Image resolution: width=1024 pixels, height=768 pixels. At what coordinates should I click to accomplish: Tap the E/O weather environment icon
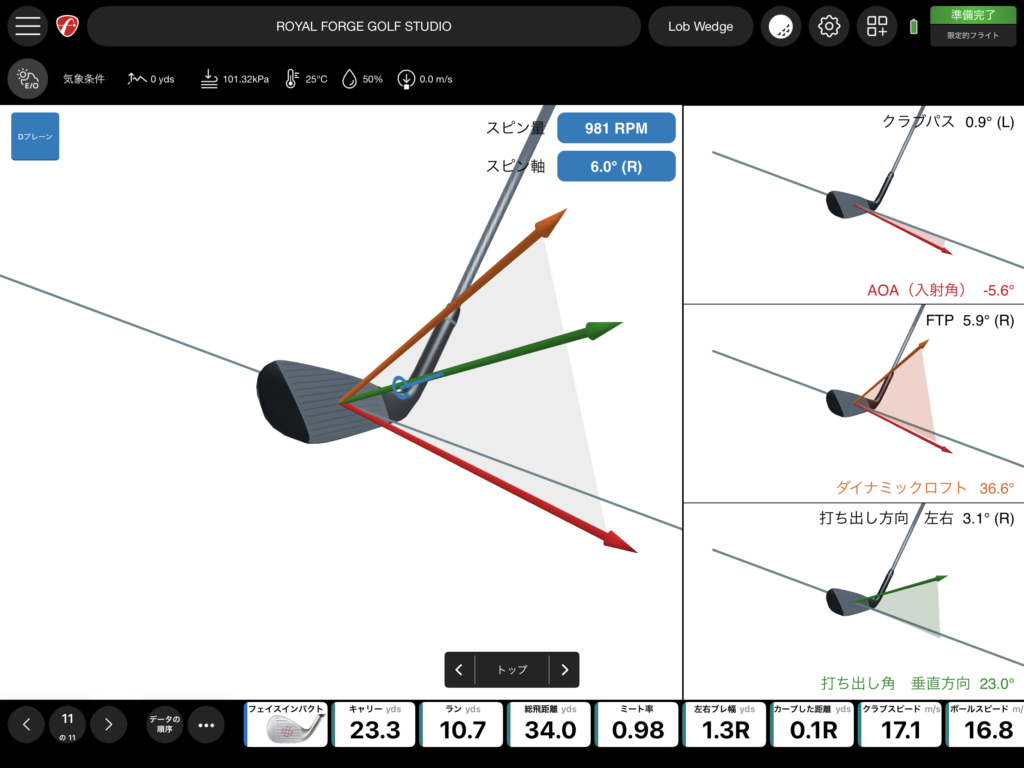pos(28,78)
